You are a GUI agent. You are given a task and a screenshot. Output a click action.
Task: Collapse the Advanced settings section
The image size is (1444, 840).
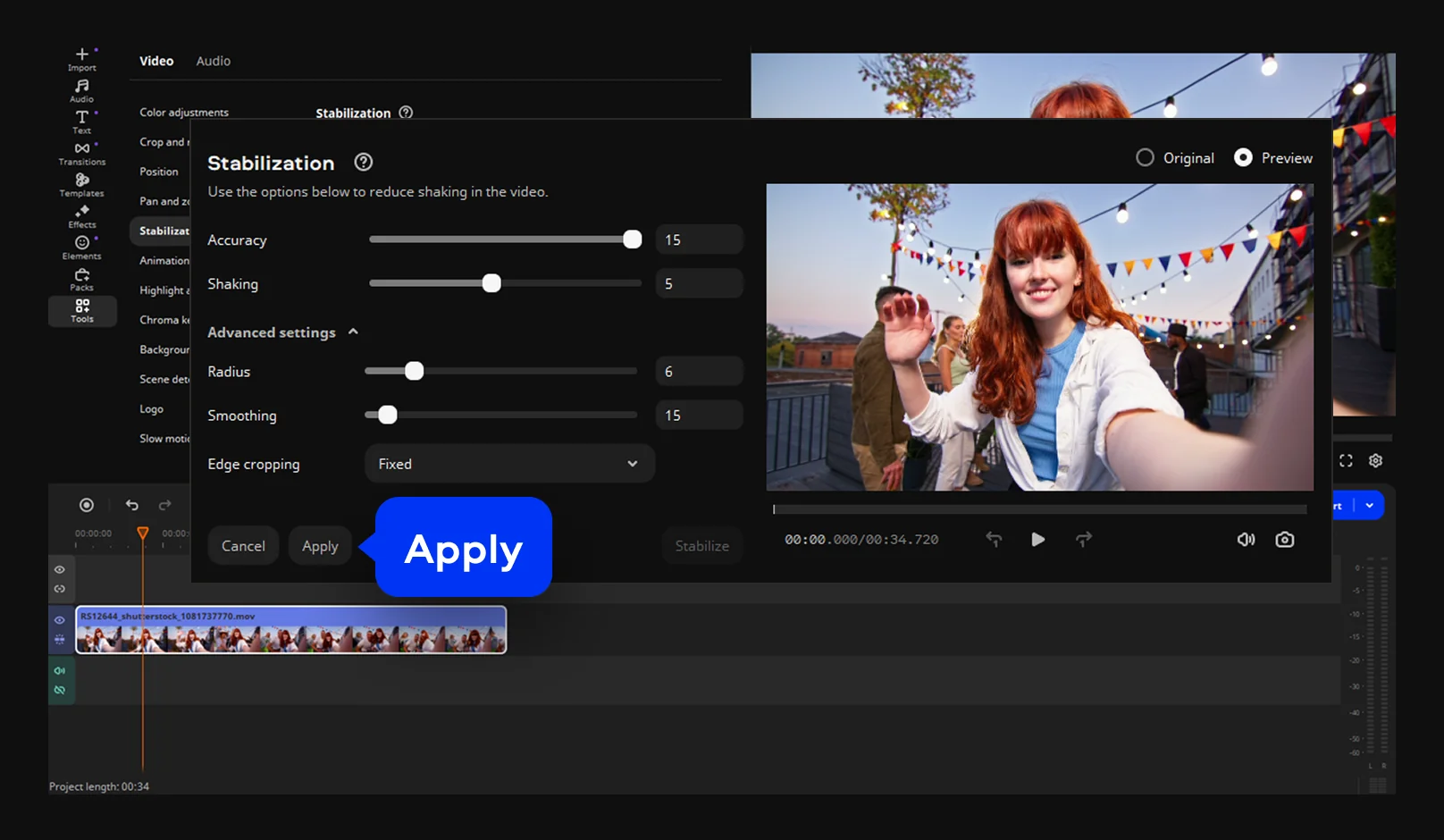tap(283, 332)
